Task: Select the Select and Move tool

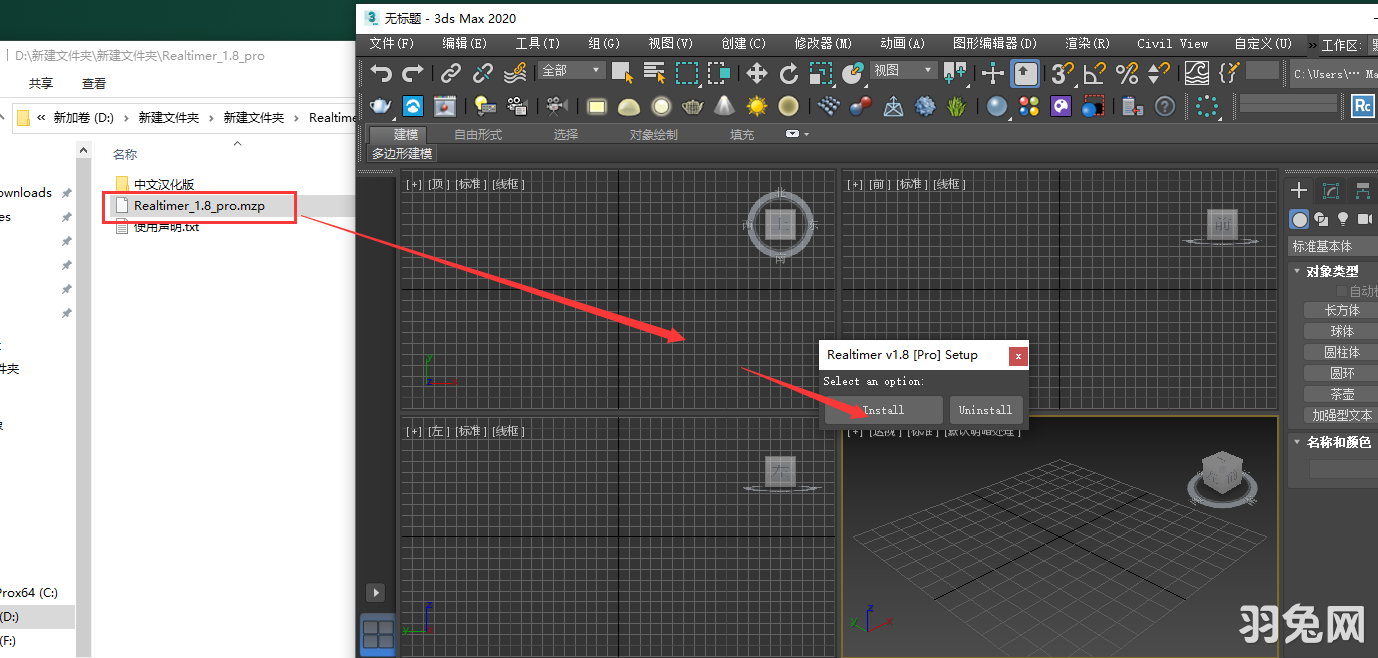Action: [757, 72]
